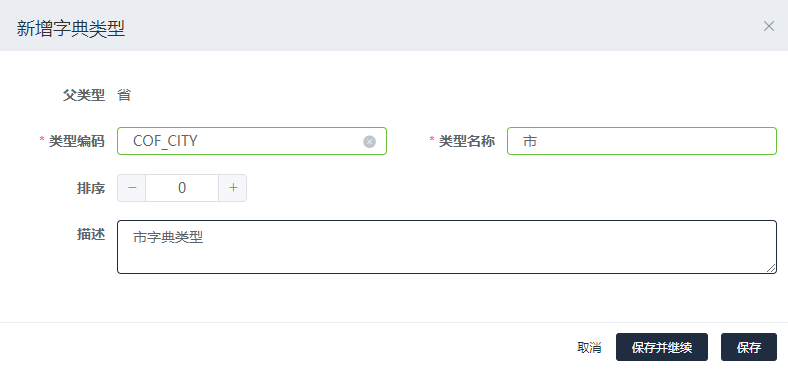Select the parent type value 省
The width and height of the screenshot is (788, 375).
click(x=124, y=95)
